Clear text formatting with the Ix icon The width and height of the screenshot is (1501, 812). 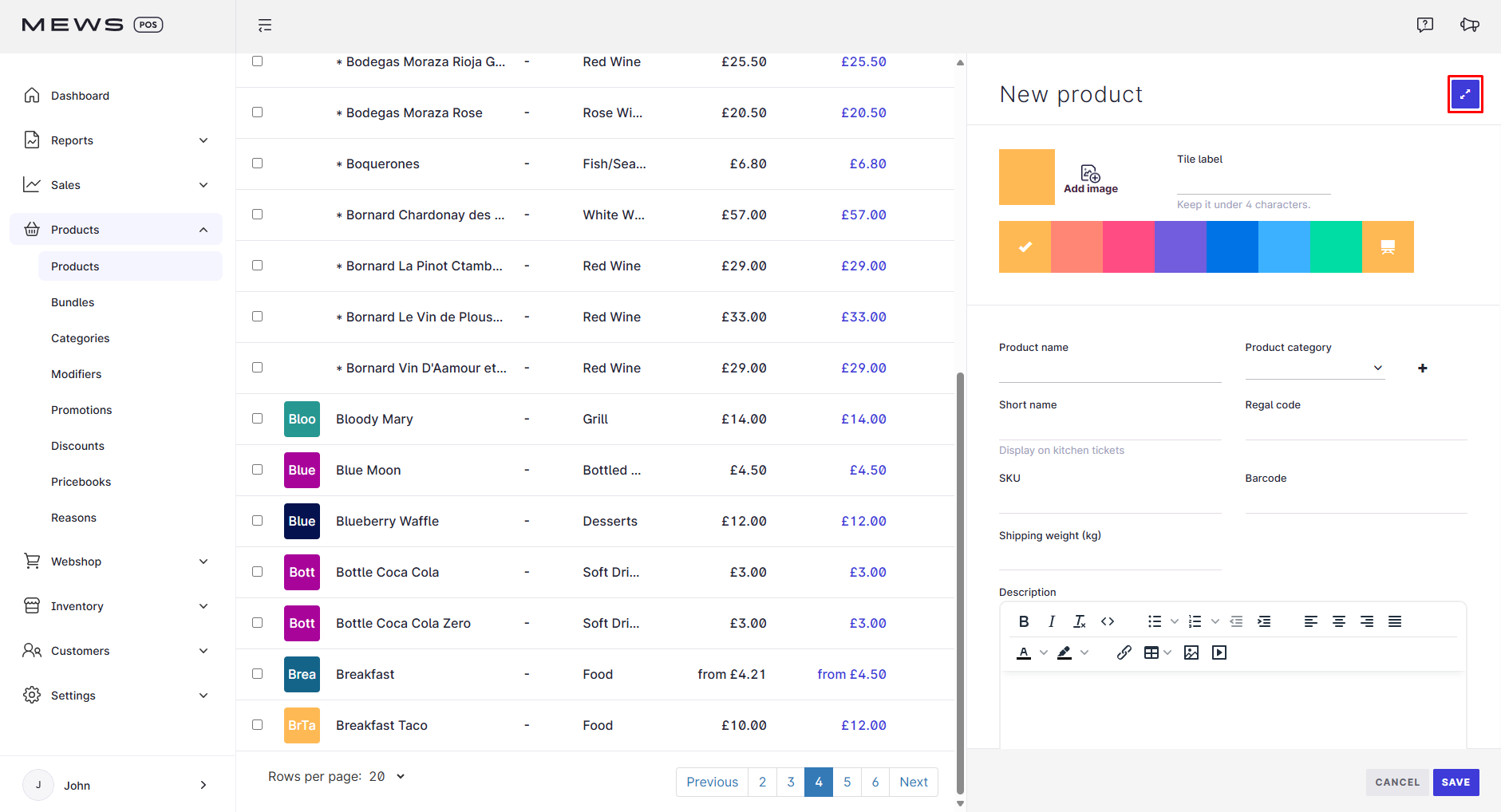click(1080, 621)
